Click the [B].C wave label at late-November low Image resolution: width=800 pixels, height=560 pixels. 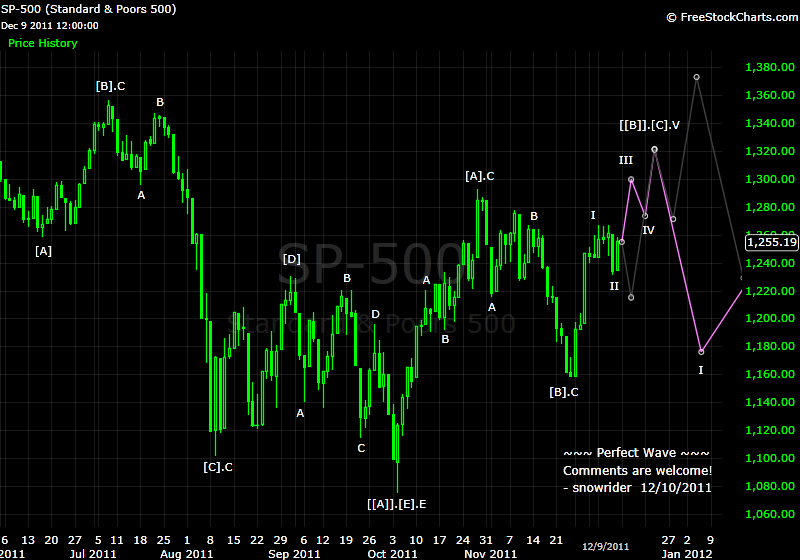[x=564, y=392]
